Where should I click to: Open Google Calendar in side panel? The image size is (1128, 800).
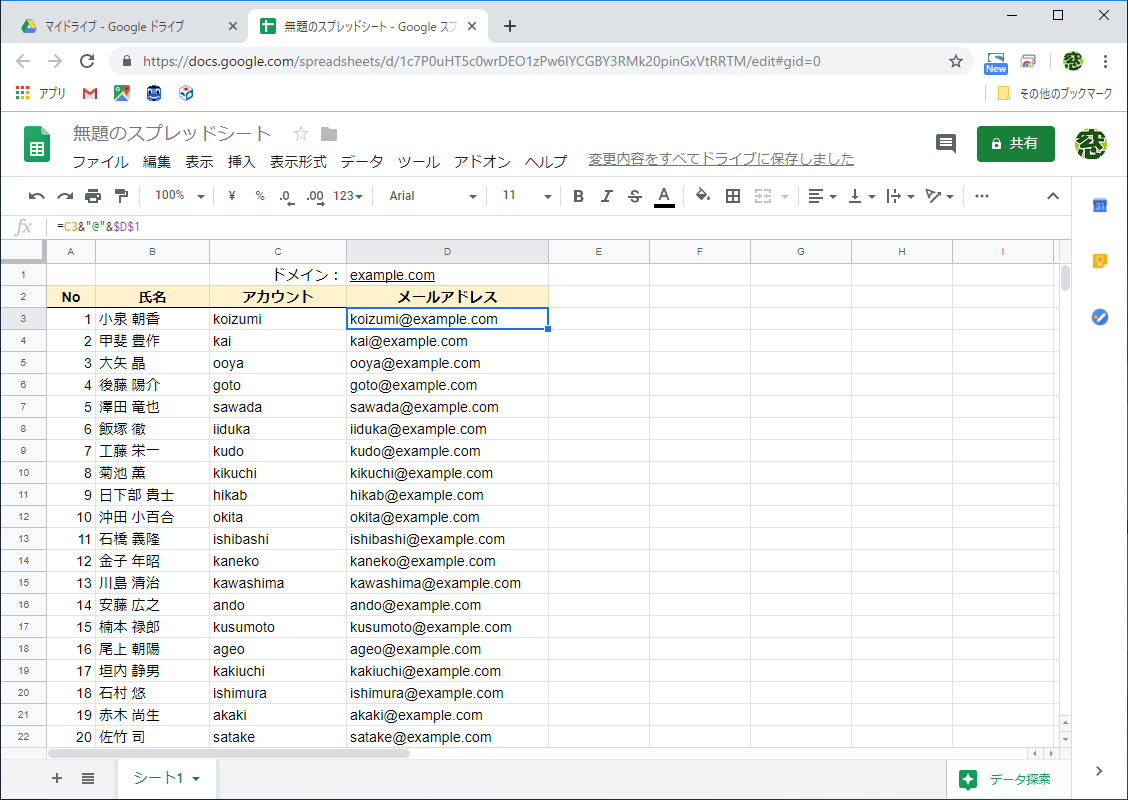(x=1101, y=205)
